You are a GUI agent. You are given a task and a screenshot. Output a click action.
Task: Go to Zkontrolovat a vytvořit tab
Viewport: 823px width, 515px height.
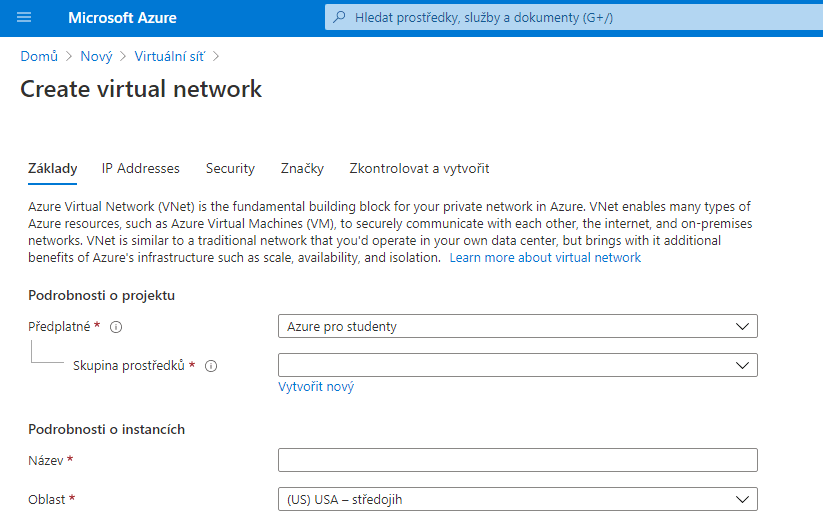[419, 169]
